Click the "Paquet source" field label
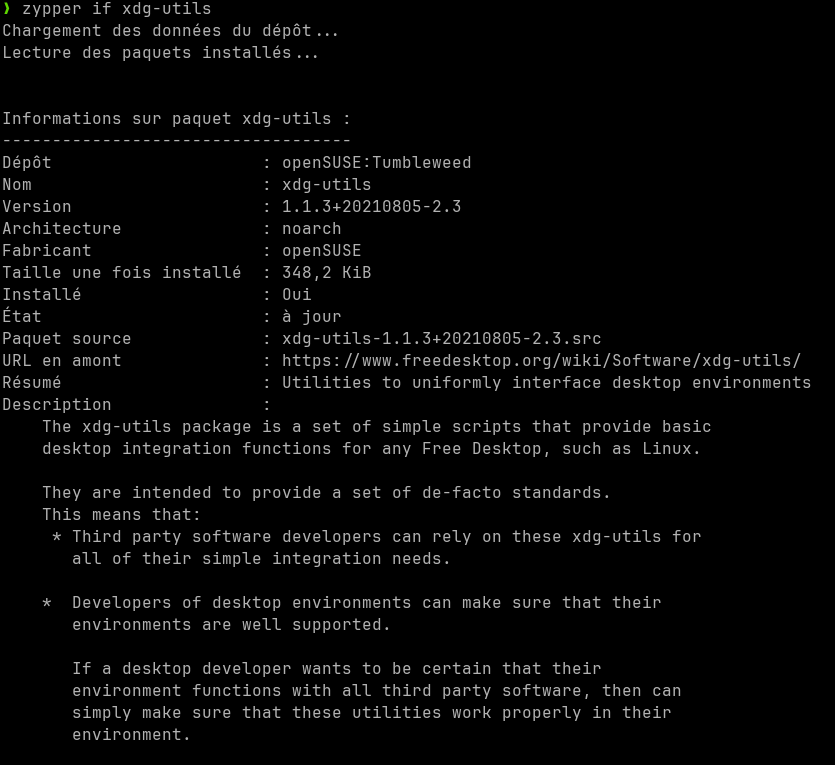 coord(66,339)
